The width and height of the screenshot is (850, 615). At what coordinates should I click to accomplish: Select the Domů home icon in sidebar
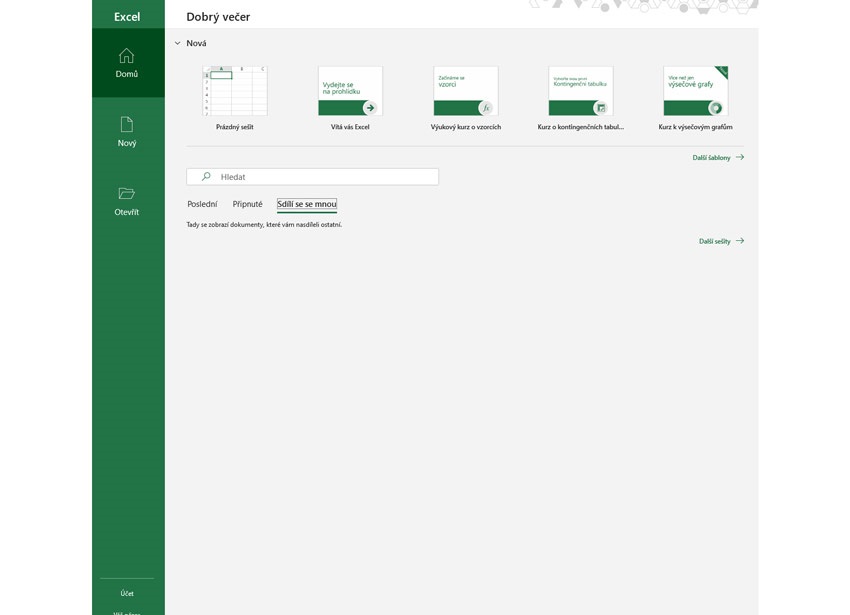point(127,56)
